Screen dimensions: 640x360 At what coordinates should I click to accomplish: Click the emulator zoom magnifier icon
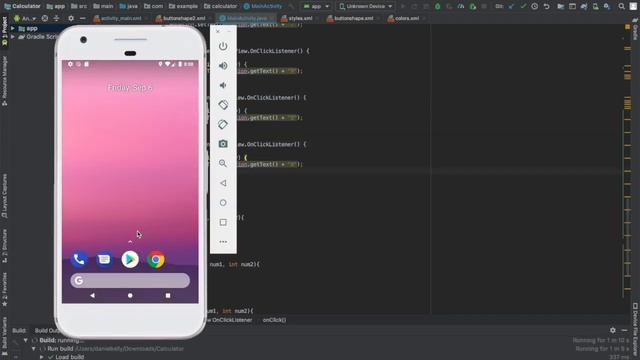223,163
